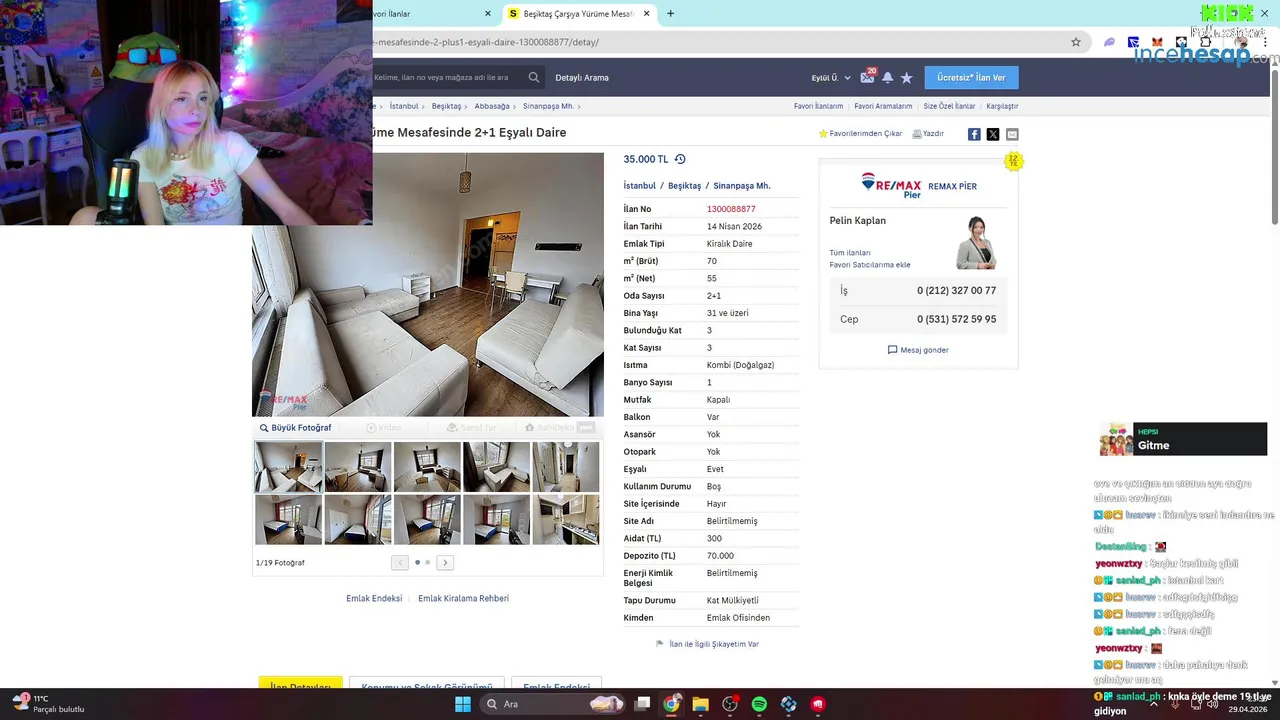Image resolution: width=1280 pixels, height=720 pixels.
Task: Click İlan ile İlgili Şikayetim Var link
Action: (x=708, y=644)
